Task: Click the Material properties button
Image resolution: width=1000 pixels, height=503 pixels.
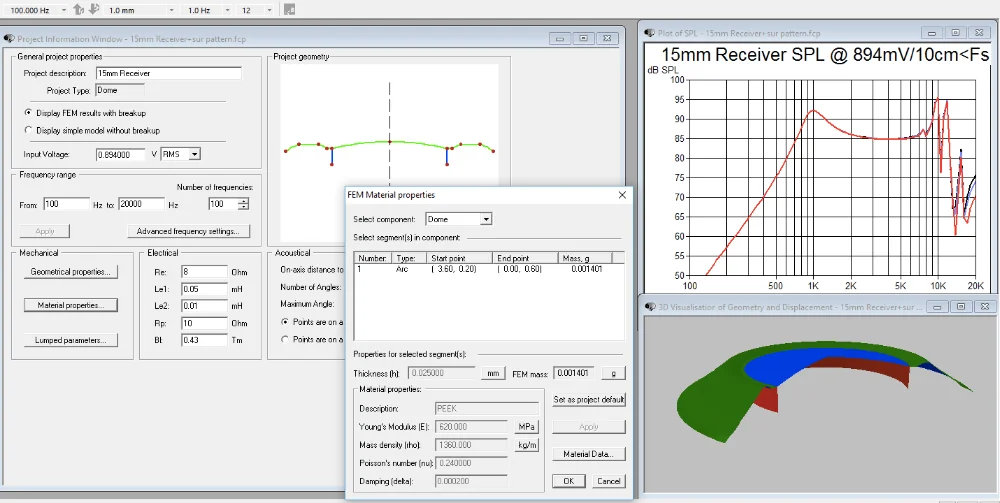Action: point(71,305)
